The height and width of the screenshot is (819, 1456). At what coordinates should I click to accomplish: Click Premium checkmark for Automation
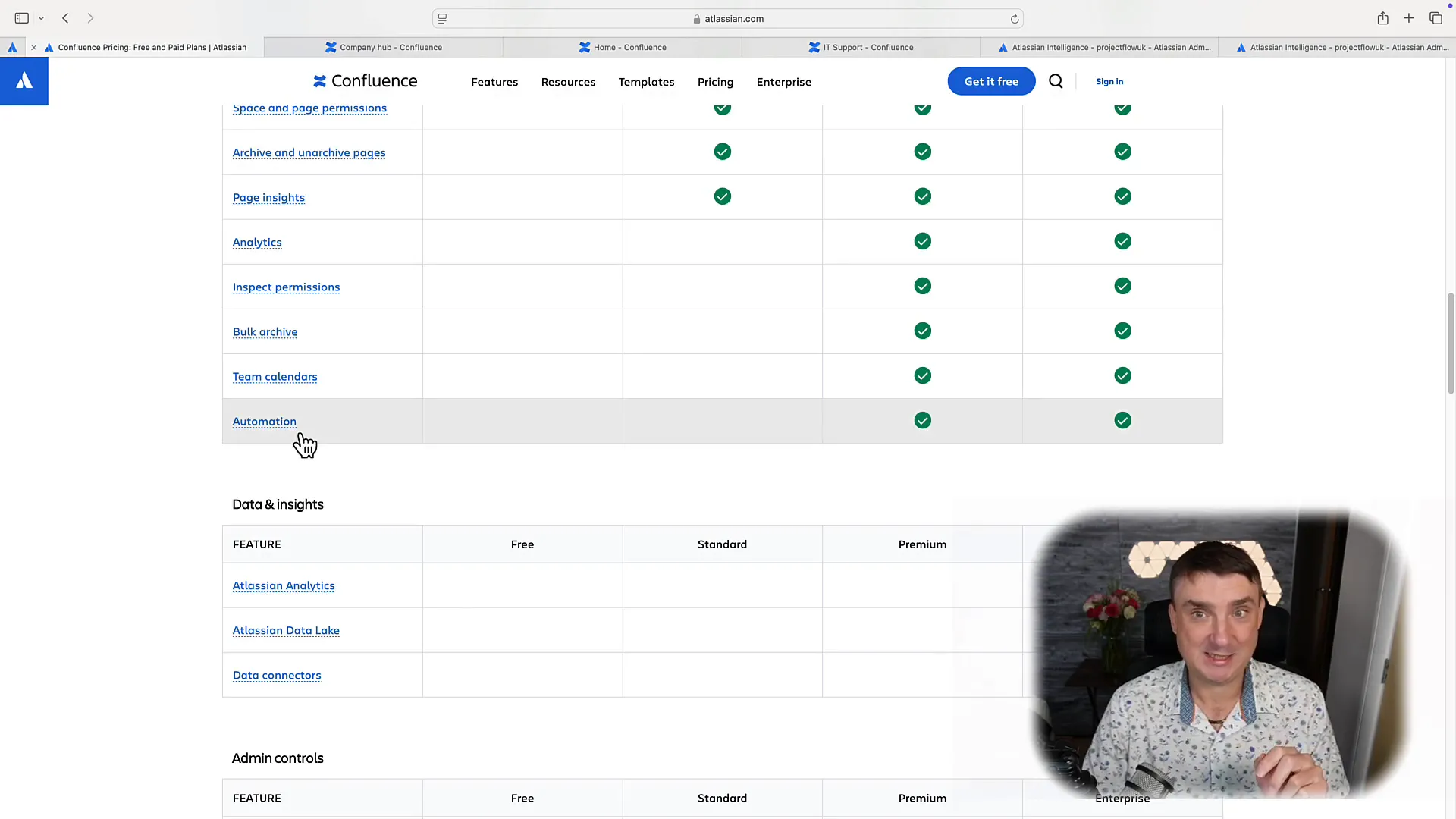[923, 420]
